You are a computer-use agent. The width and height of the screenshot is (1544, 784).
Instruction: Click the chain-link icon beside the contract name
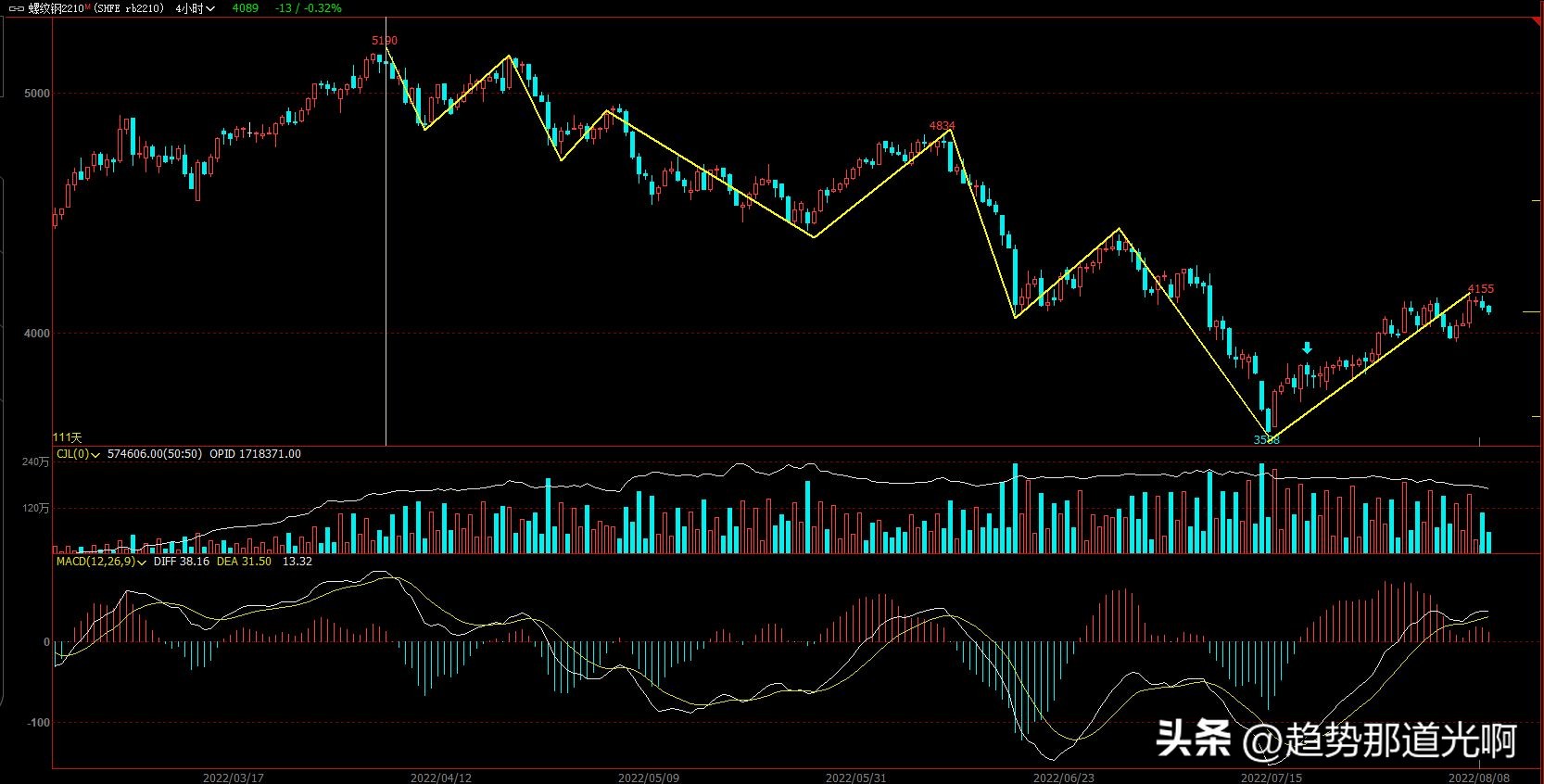17,8
